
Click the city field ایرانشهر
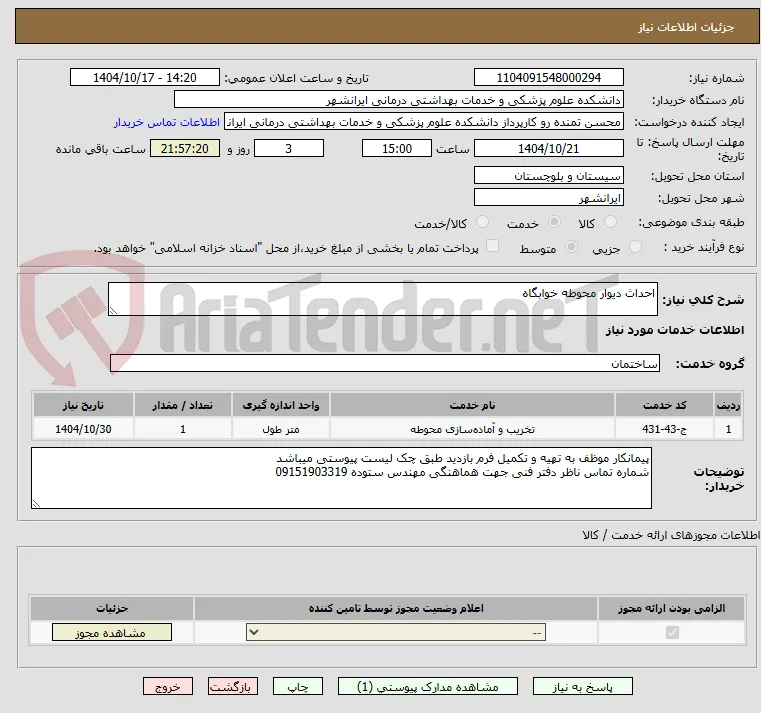548,198
